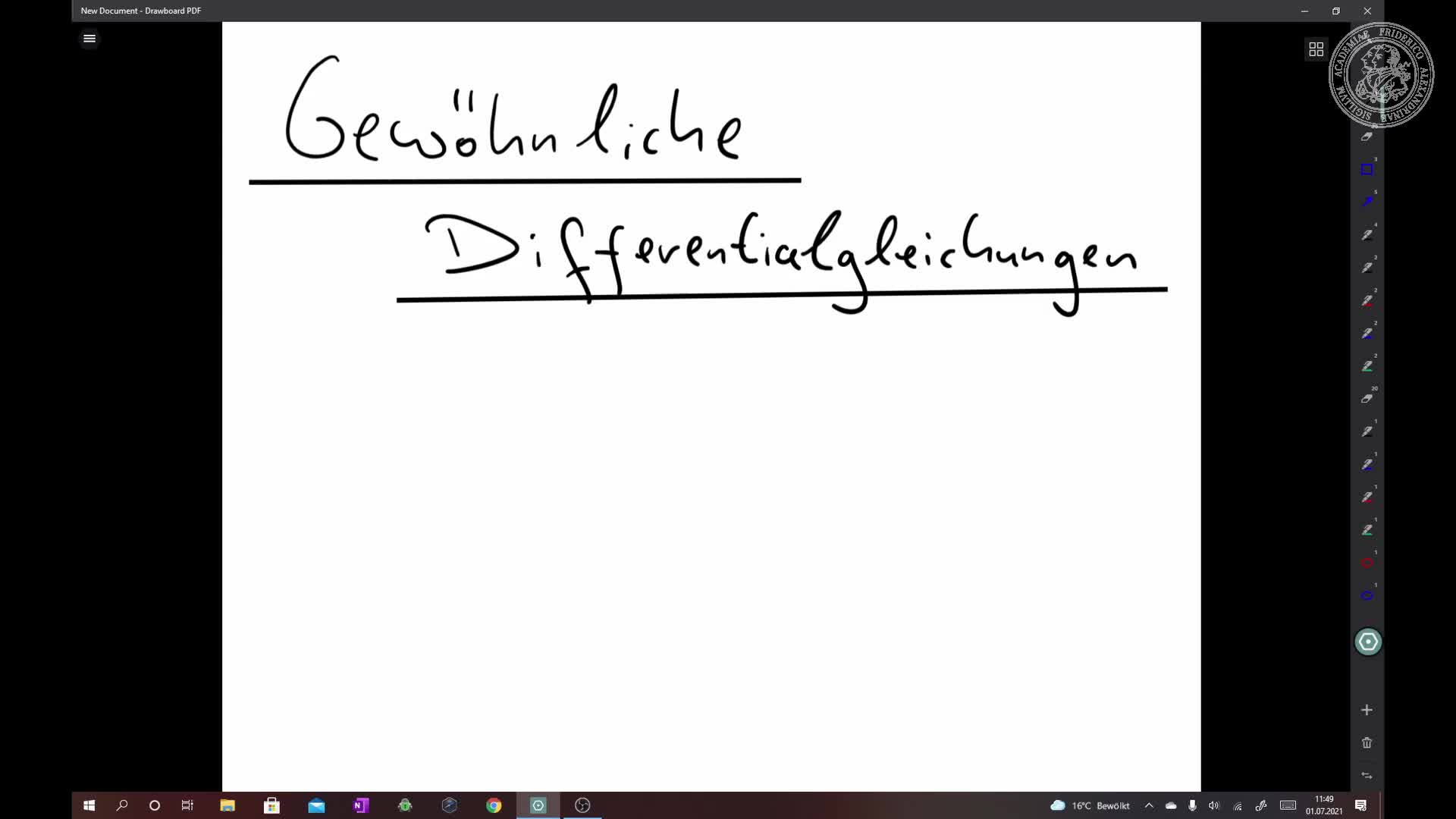Image resolution: width=1456 pixels, height=819 pixels.
Task: Toggle the touch keyboard from the tray
Action: (1287, 805)
